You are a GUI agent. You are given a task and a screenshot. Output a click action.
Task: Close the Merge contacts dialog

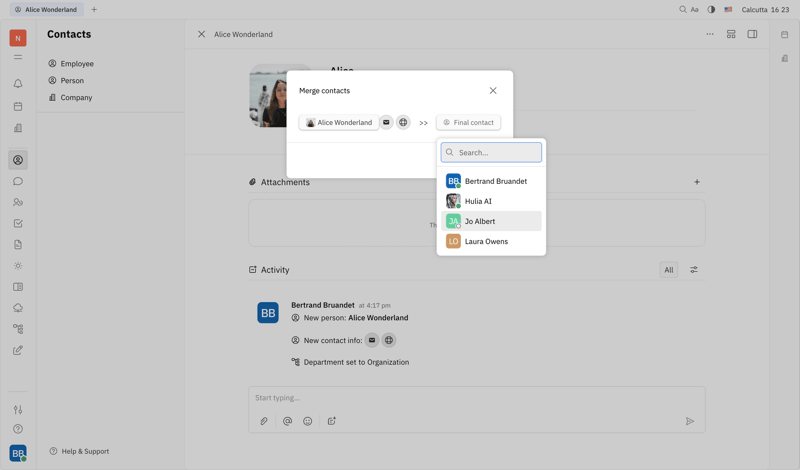point(493,90)
